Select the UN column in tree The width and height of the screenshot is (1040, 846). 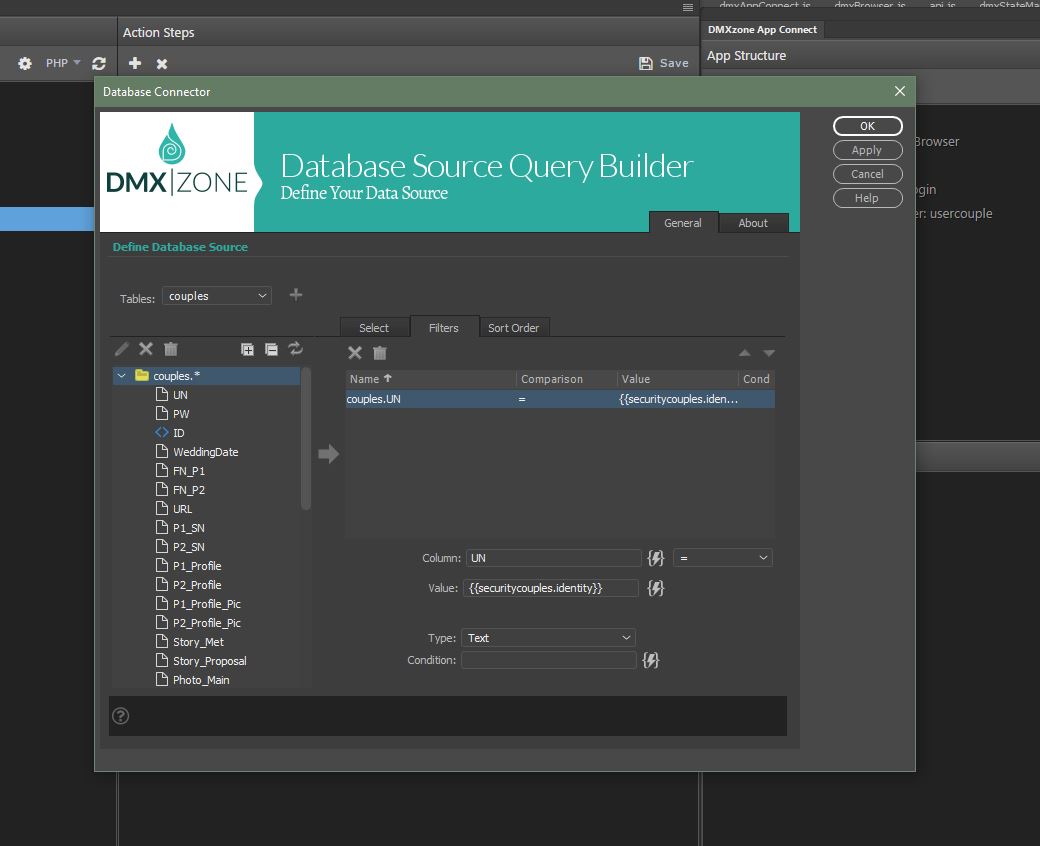pos(180,394)
